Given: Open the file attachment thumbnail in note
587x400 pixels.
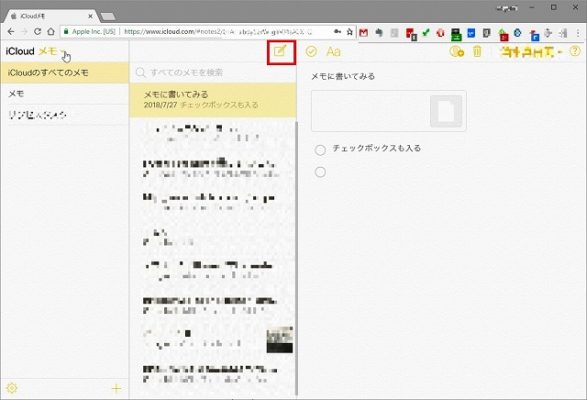Looking at the screenshot, I should (x=446, y=111).
